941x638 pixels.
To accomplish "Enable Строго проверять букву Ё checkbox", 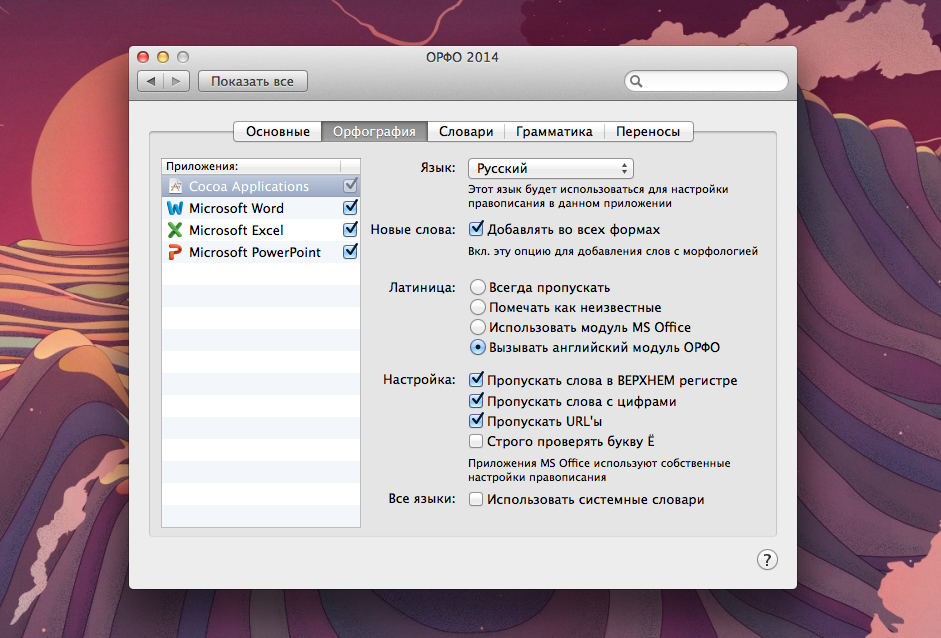I will pos(477,441).
